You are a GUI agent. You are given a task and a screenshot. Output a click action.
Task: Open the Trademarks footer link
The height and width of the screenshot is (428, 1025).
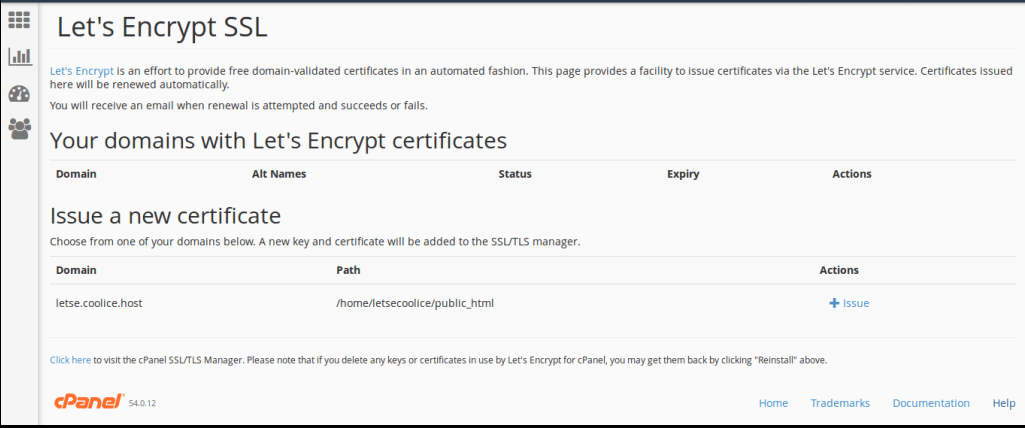[x=840, y=403]
